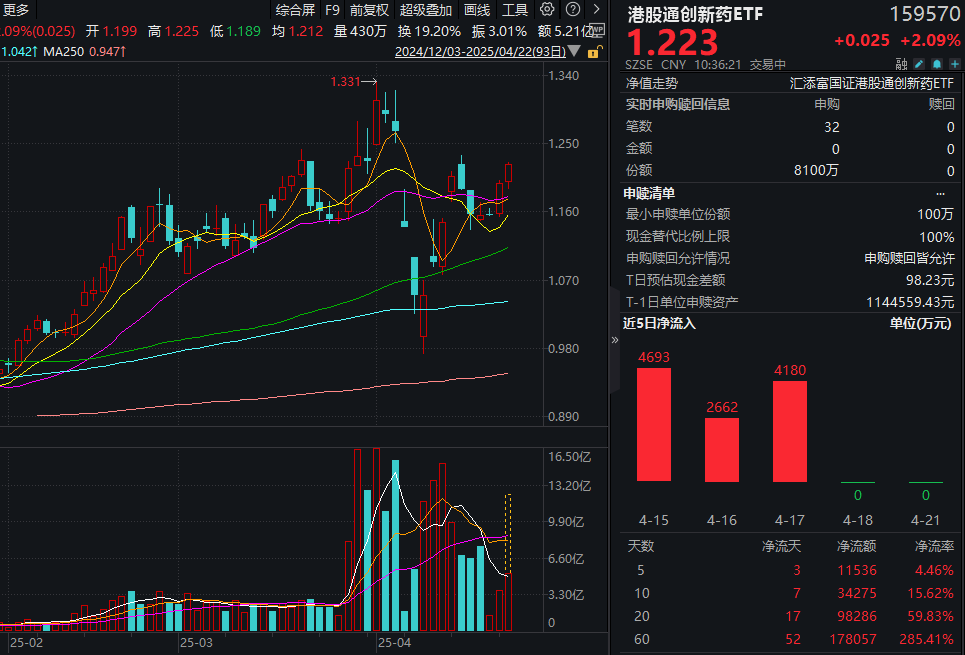The image size is (965, 655).
Task: Open the 工具 tools menu
Action: coord(514,9)
